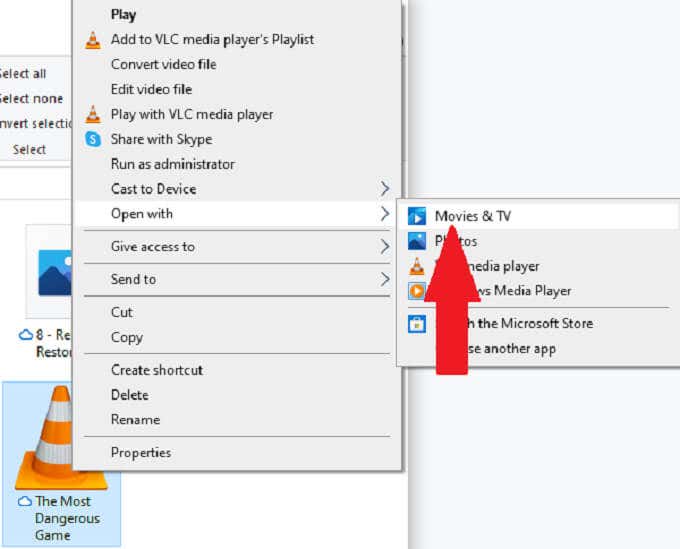680x549 pixels.
Task: Choose Rename from the context menu
Action: click(238, 420)
